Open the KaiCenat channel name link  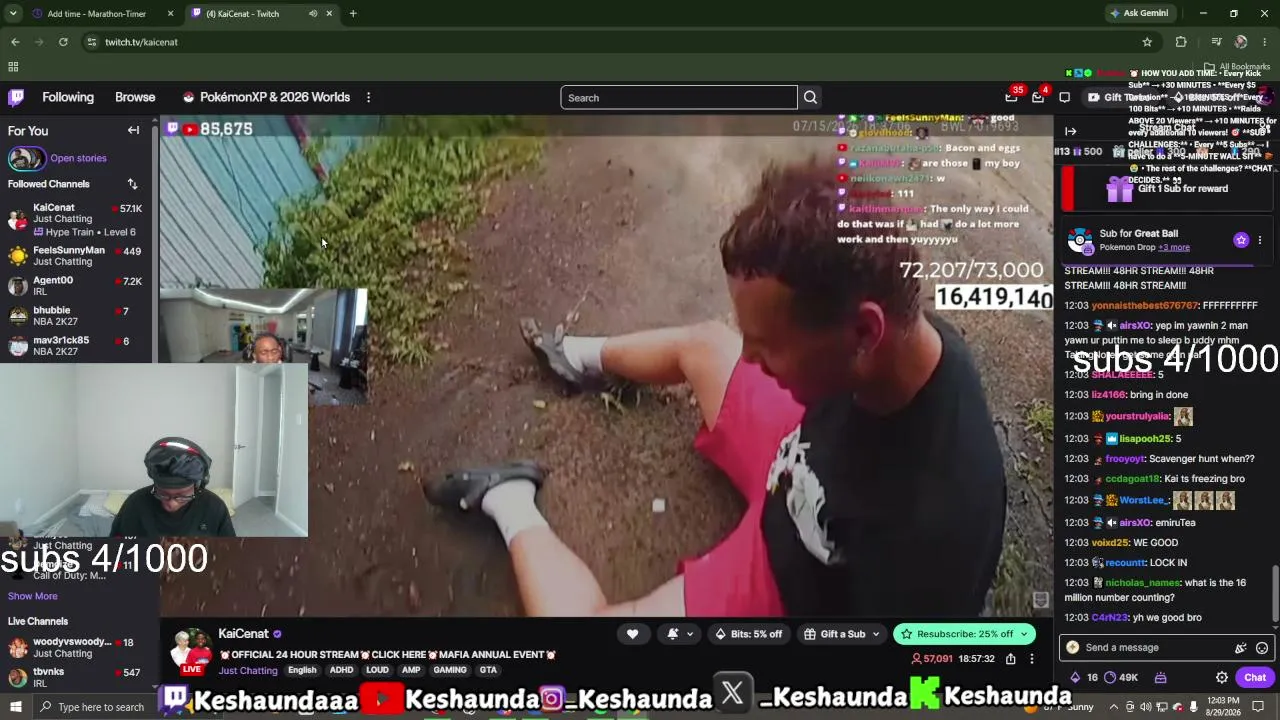(243, 634)
